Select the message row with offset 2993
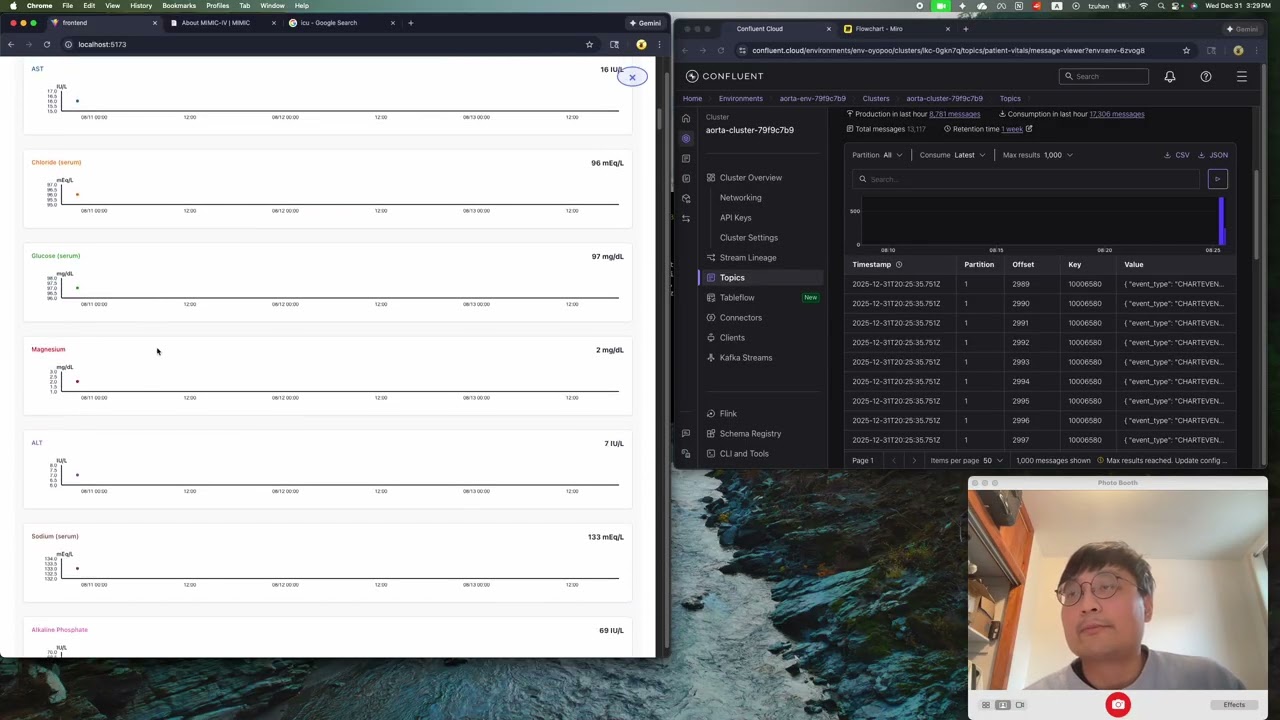Viewport: 1280px width, 720px height. pyautogui.click(x=1038, y=362)
